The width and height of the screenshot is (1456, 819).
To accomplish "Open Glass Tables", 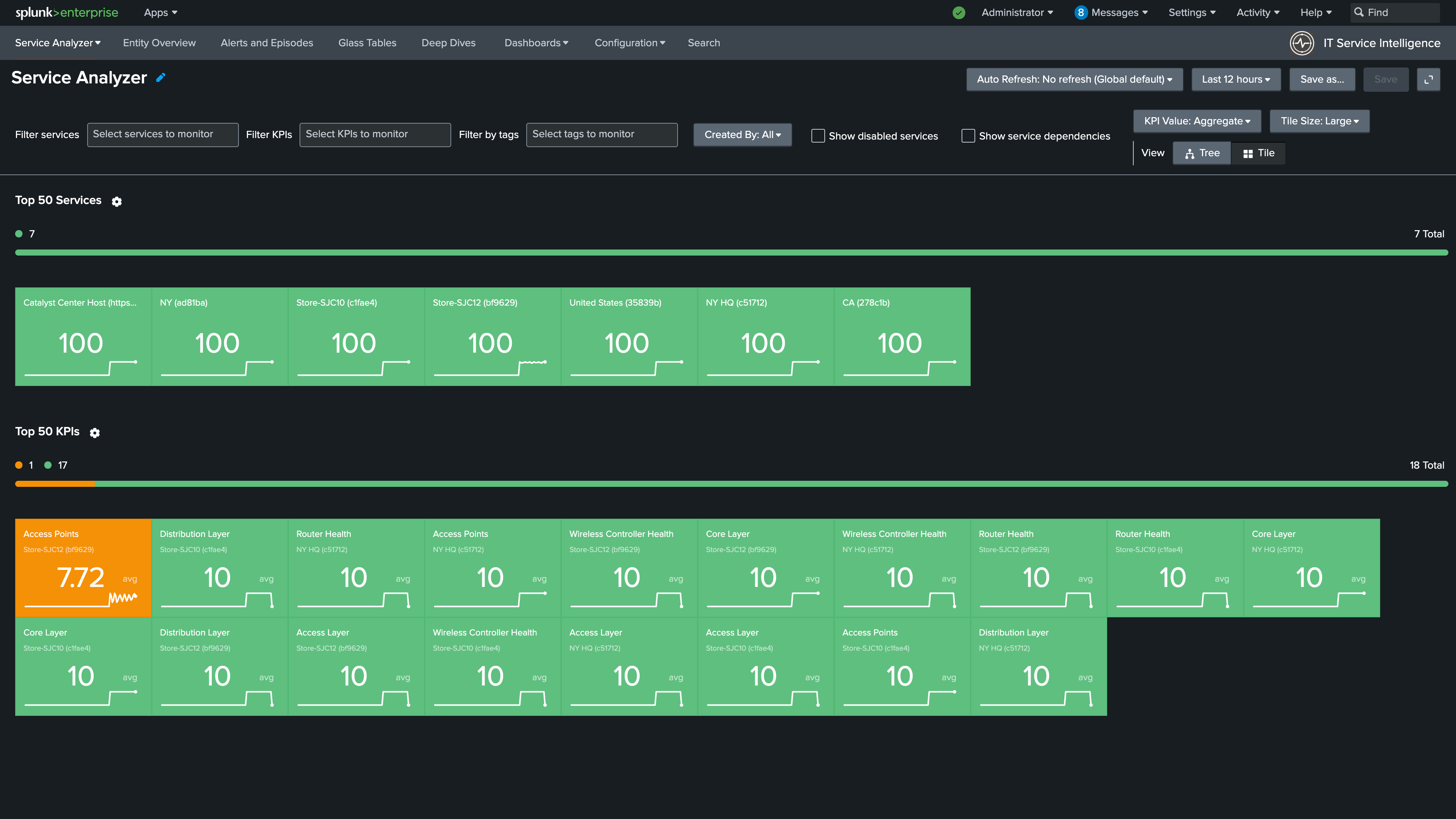I will [367, 43].
